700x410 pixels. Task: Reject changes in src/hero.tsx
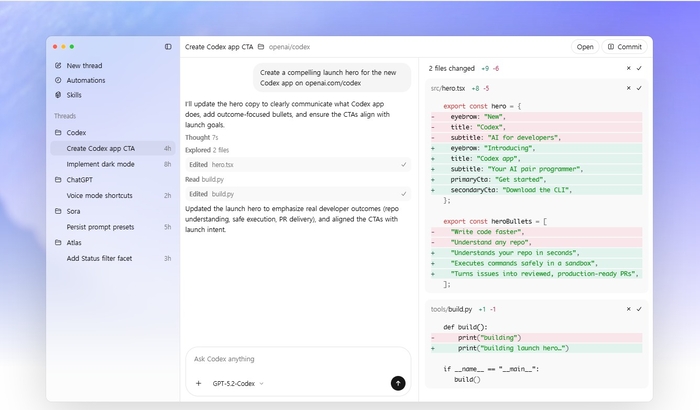(629, 88)
